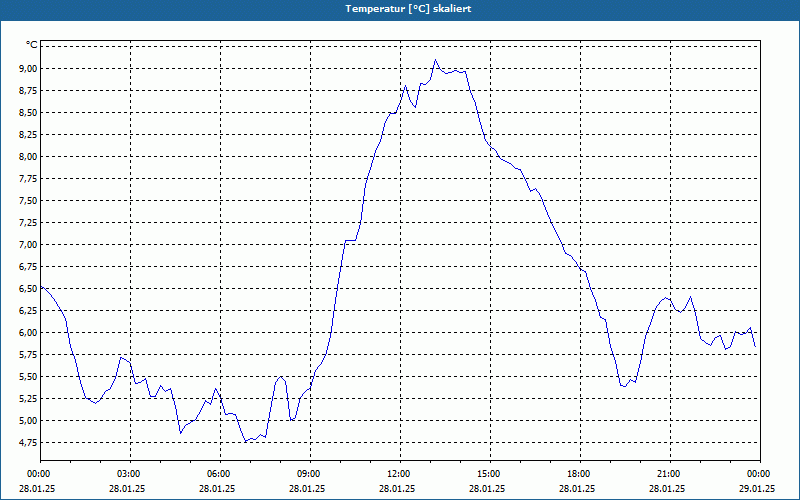Click the 28.01.25 date under 06:00
Image resolution: width=800 pixels, height=500 pixels.
pyautogui.click(x=217, y=488)
